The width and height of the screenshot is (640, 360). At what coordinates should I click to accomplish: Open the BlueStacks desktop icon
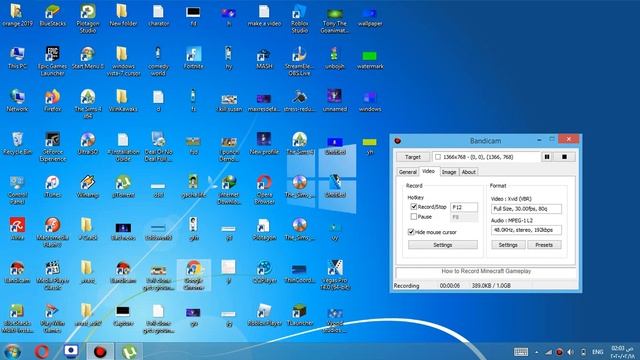(53, 16)
